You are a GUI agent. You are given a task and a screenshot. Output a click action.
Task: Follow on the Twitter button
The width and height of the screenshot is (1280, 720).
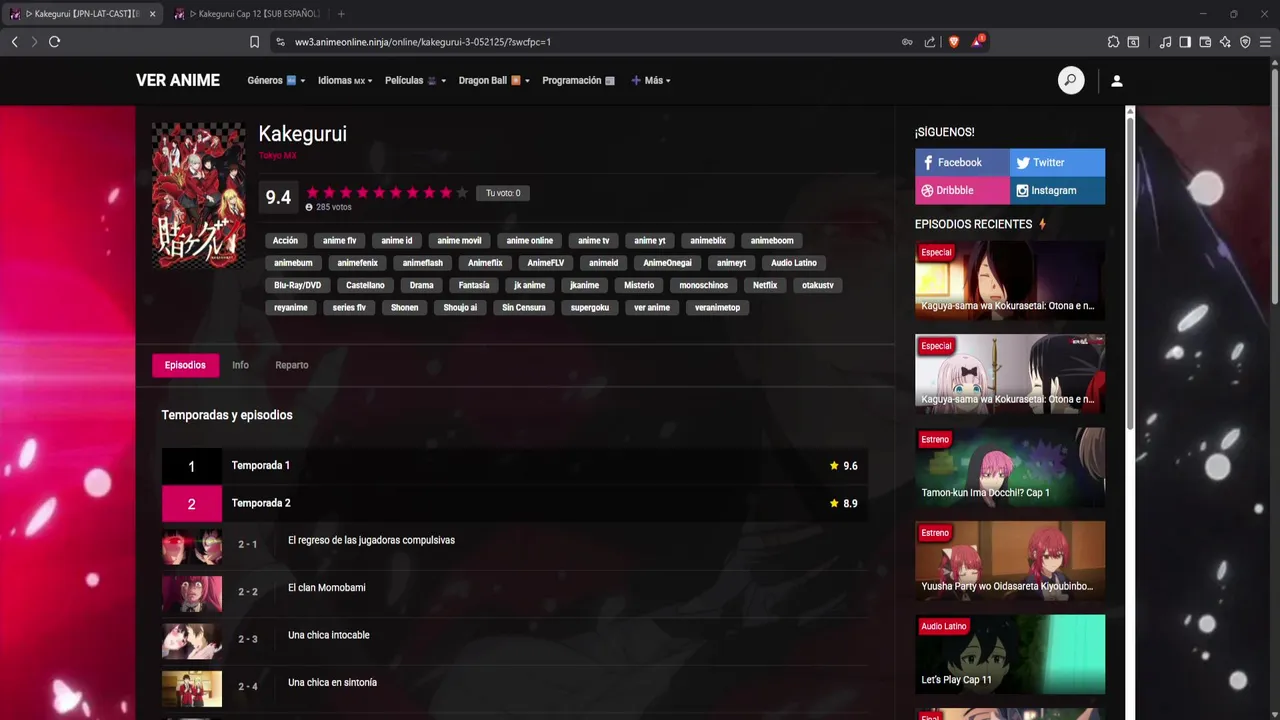tap(1057, 162)
